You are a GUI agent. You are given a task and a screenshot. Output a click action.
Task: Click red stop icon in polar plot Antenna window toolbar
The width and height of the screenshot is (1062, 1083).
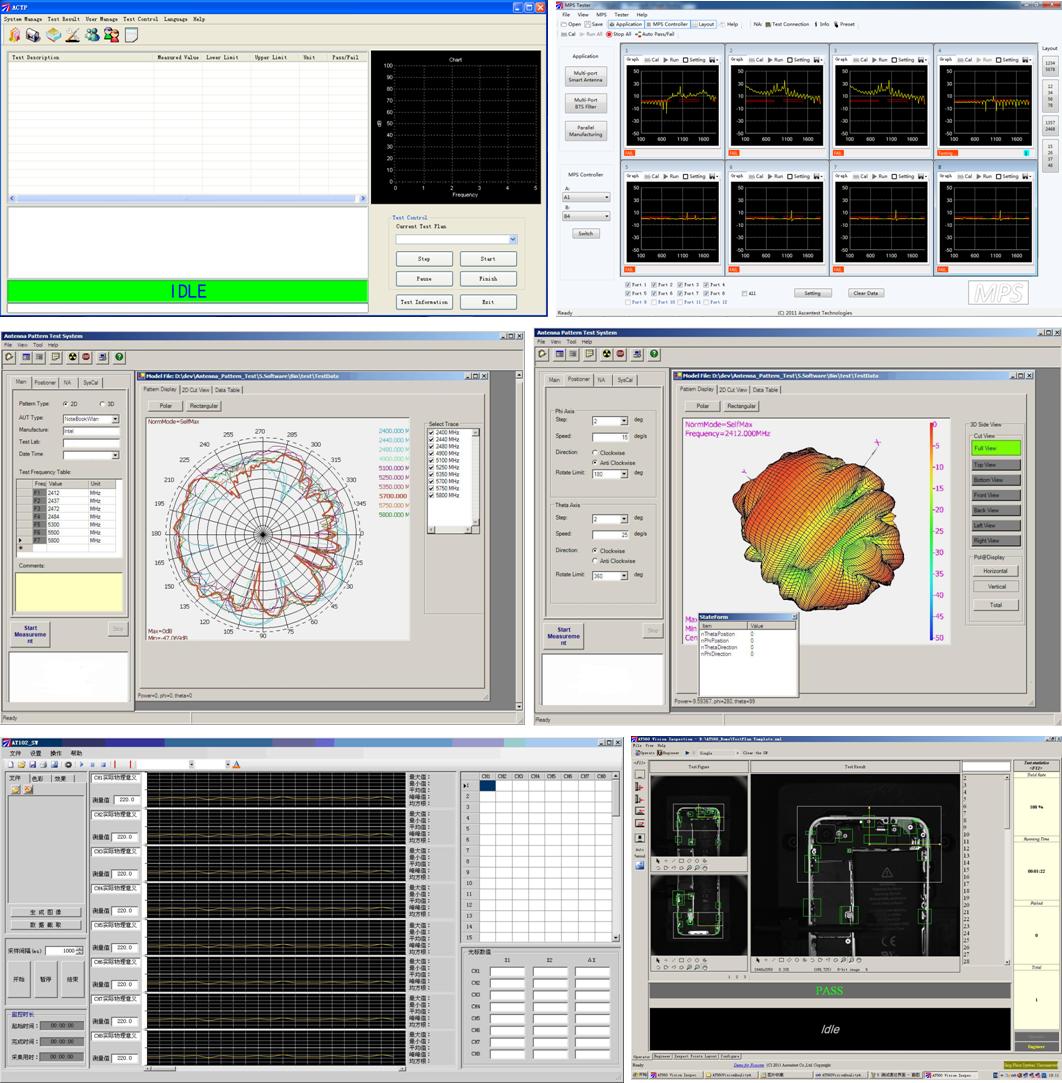(86, 357)
